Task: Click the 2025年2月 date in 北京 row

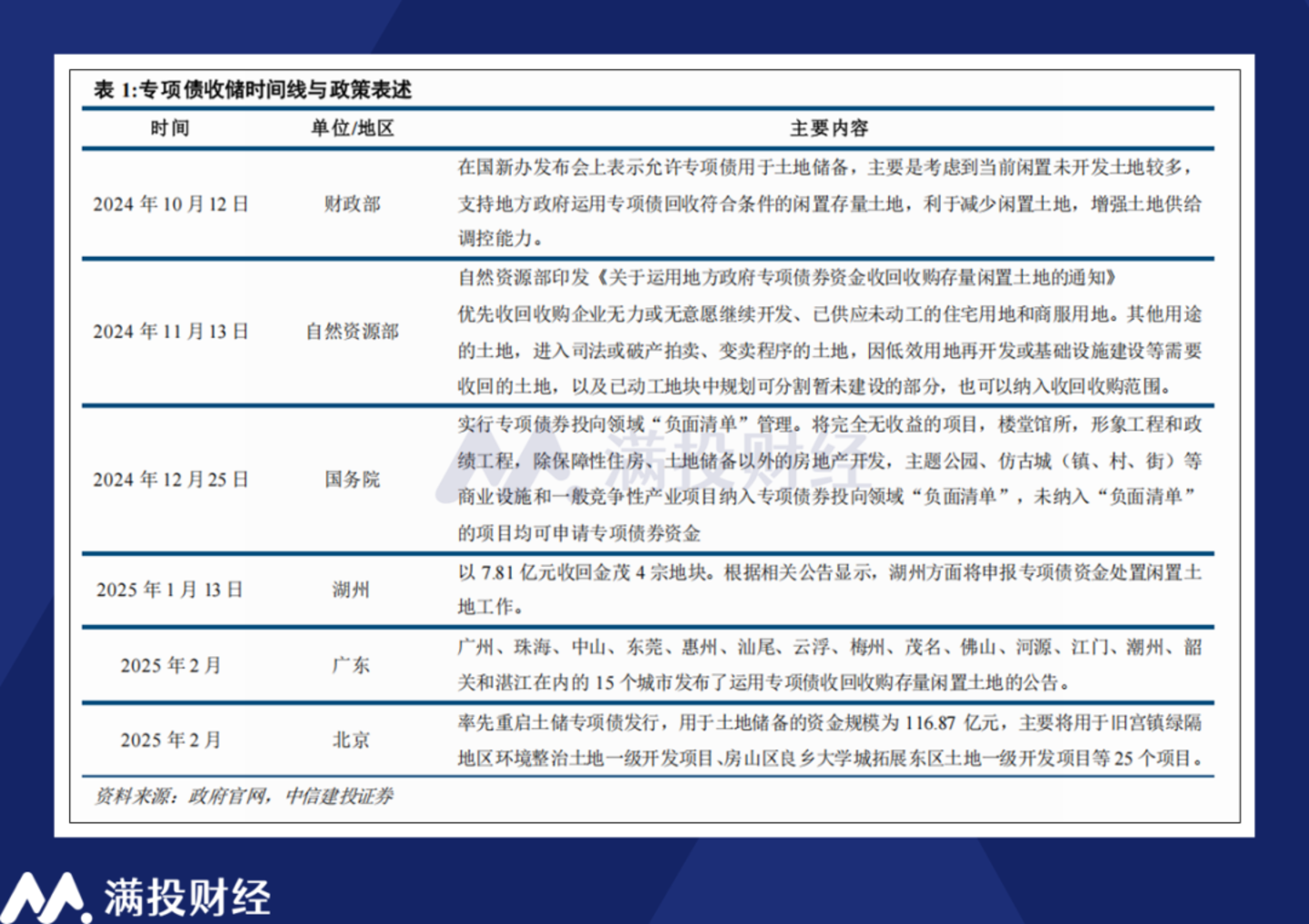Action: coord(170,740)
